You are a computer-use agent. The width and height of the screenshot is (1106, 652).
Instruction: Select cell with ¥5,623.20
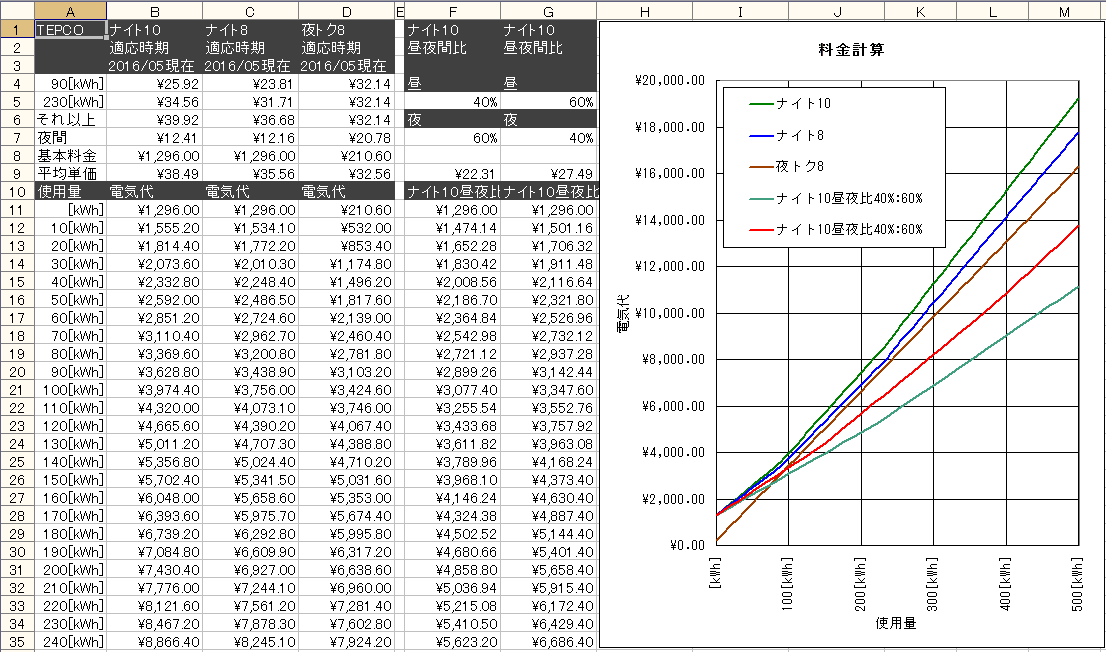point(452,642)
